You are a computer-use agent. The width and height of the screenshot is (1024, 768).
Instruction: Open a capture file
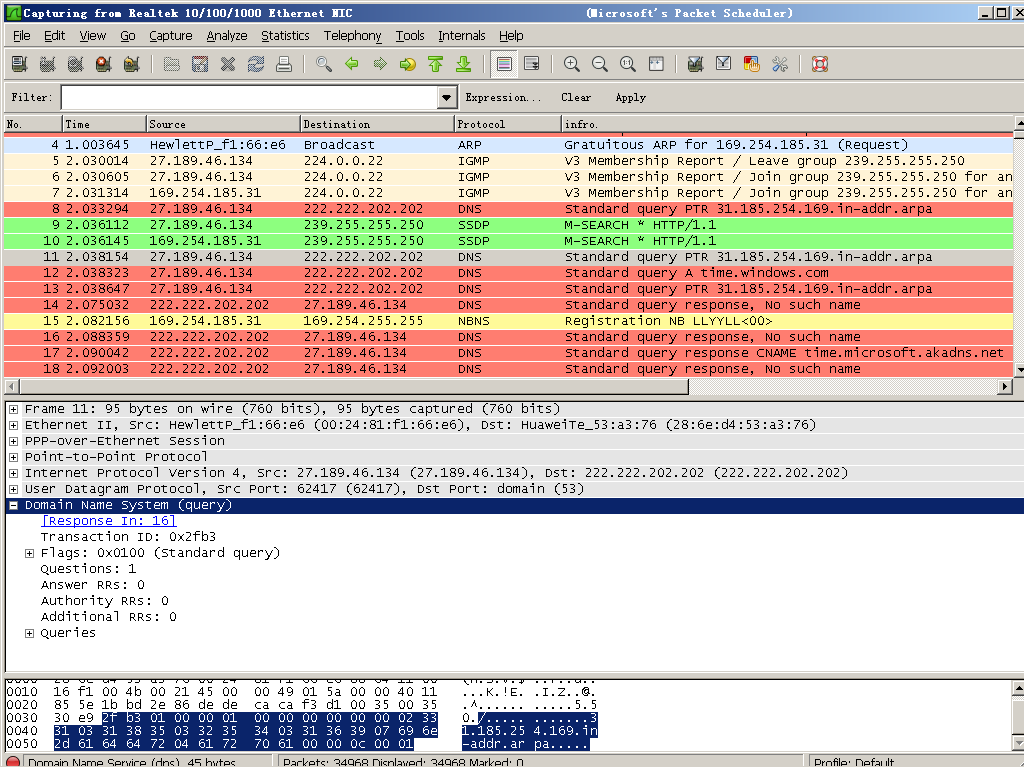172,64
